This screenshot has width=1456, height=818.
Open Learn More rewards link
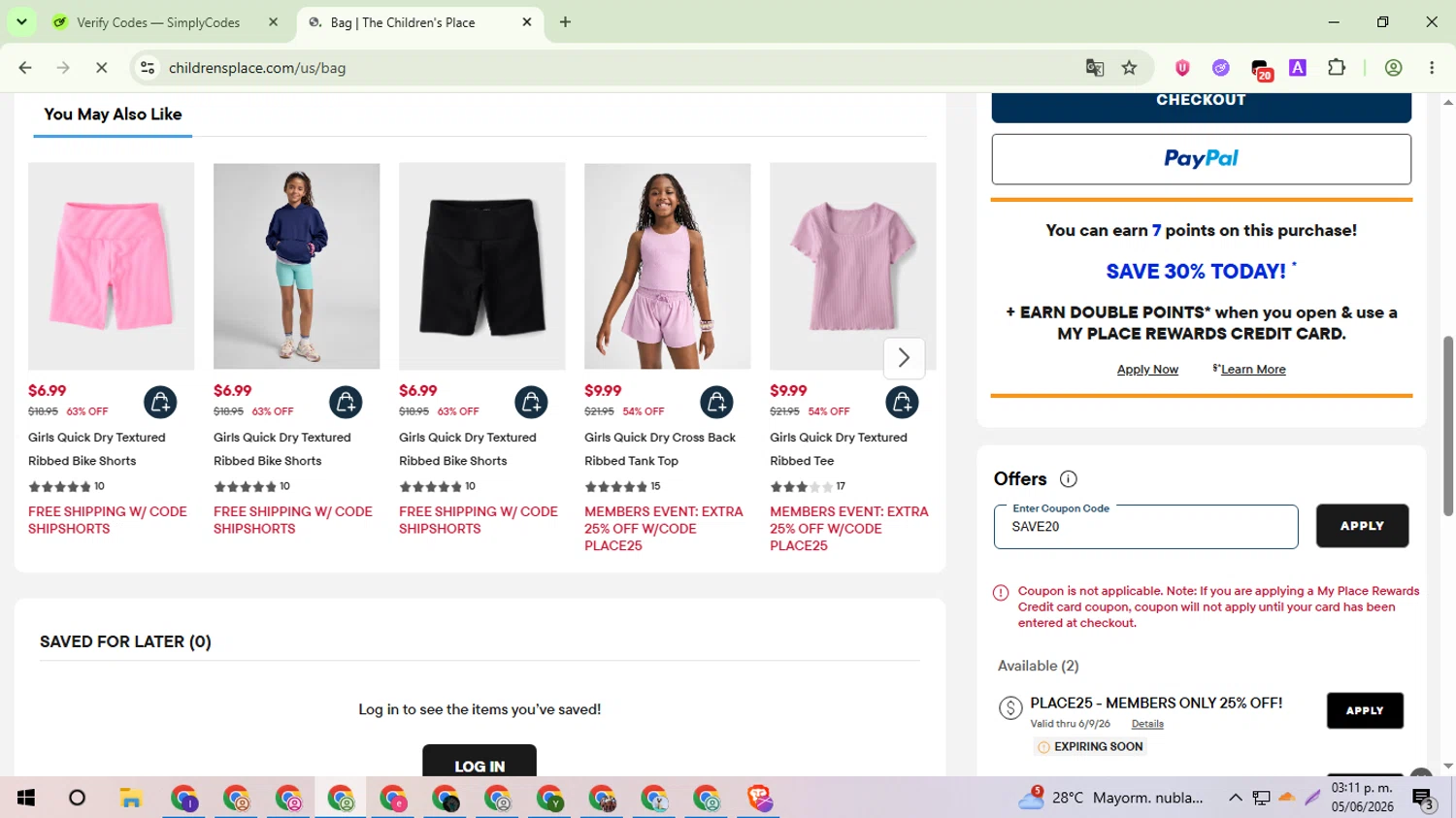point(1253,370)
